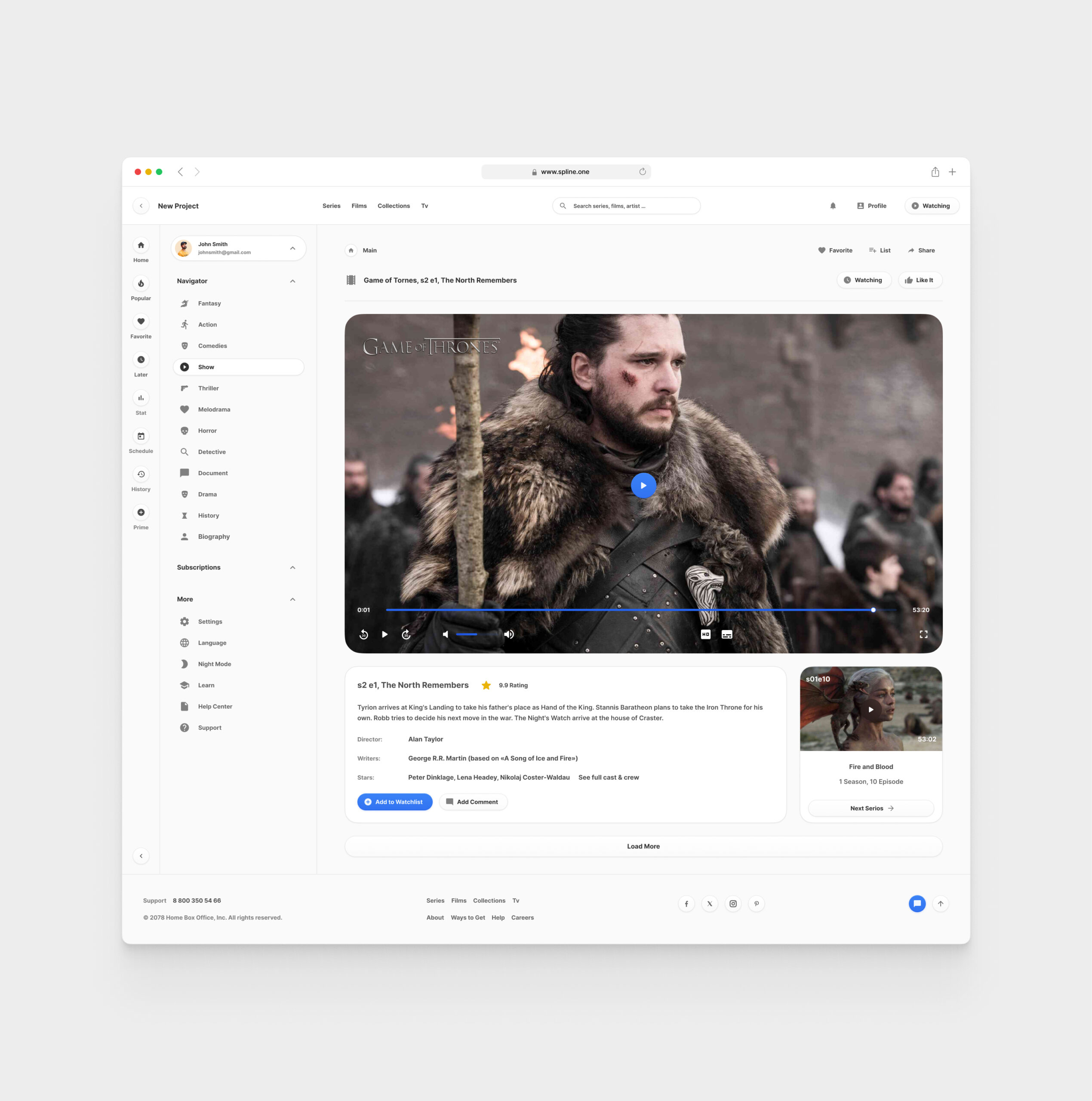
Task: Toggle subtitles in the player
Action: 727,634
